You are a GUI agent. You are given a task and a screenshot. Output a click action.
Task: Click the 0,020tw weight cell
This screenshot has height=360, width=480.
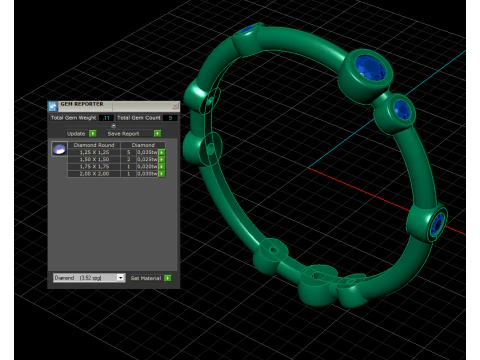[147, 167]
